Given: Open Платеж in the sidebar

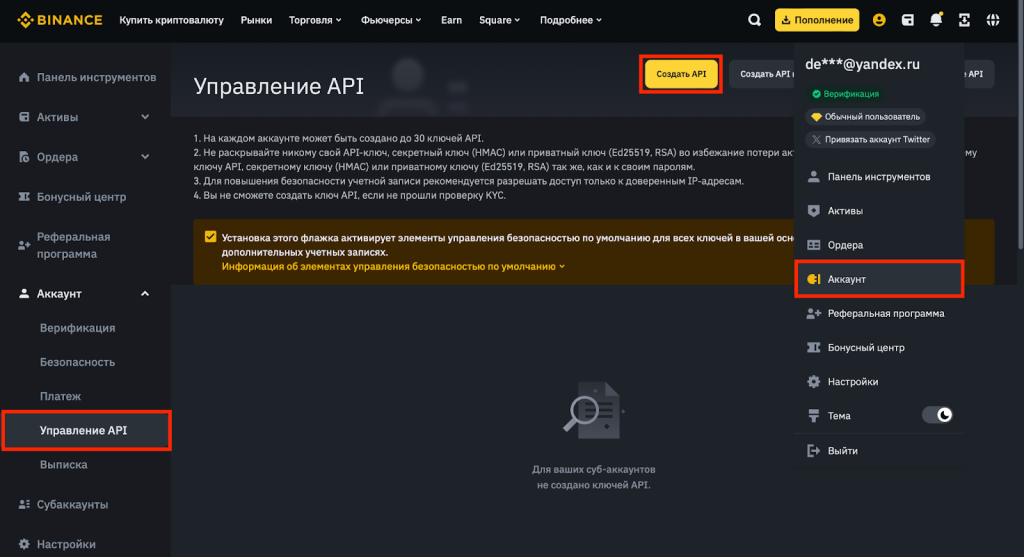Looking at the screenshot, I should 60,396.
